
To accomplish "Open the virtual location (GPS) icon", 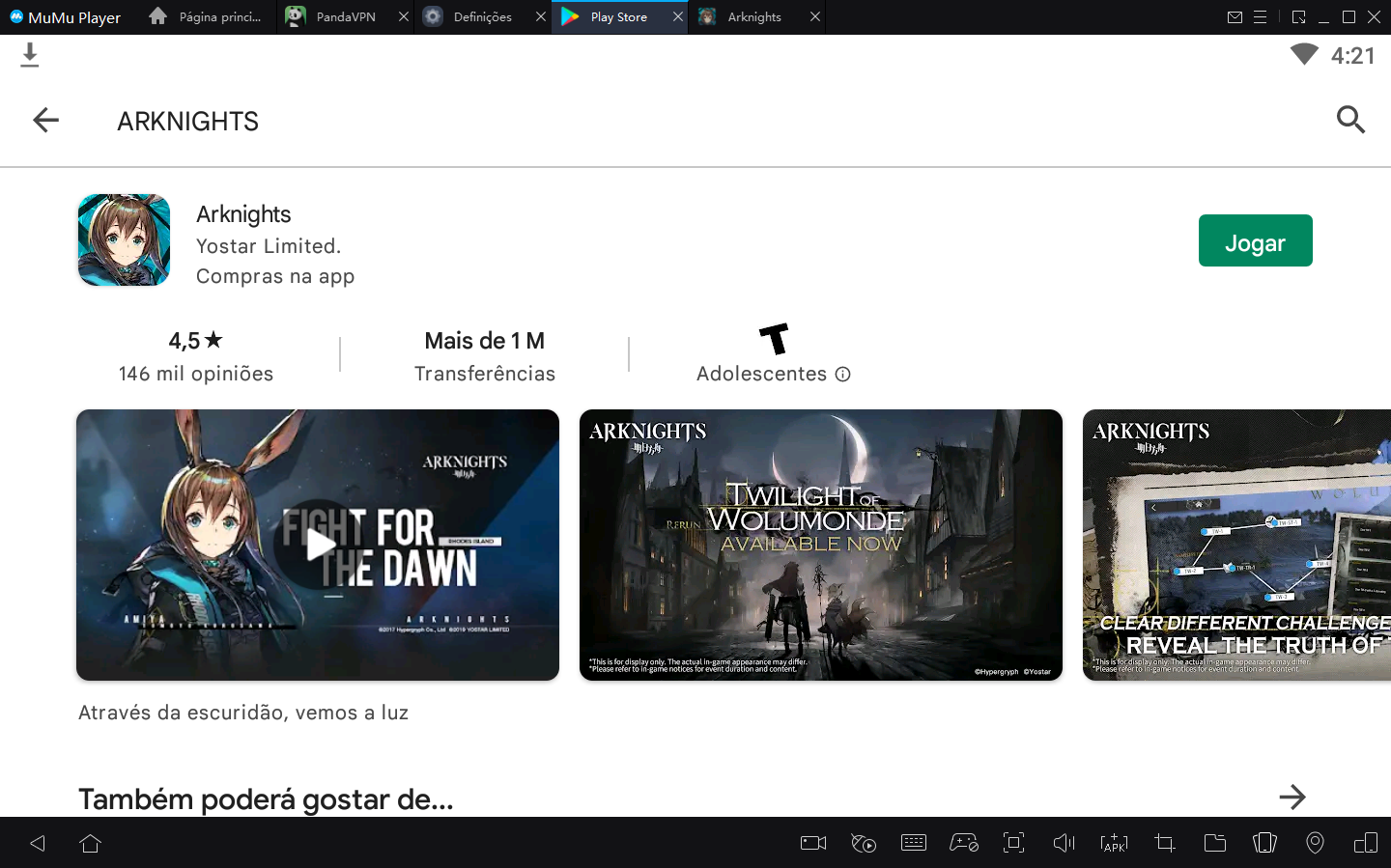I will click(x=1315, y=843).
